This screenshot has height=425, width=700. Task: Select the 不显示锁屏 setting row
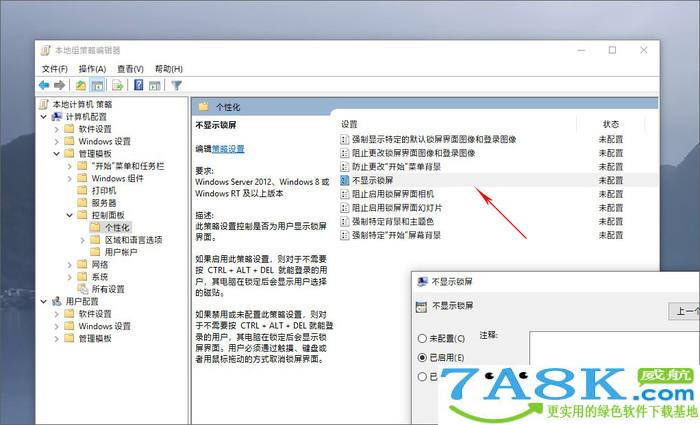[498, 180]
